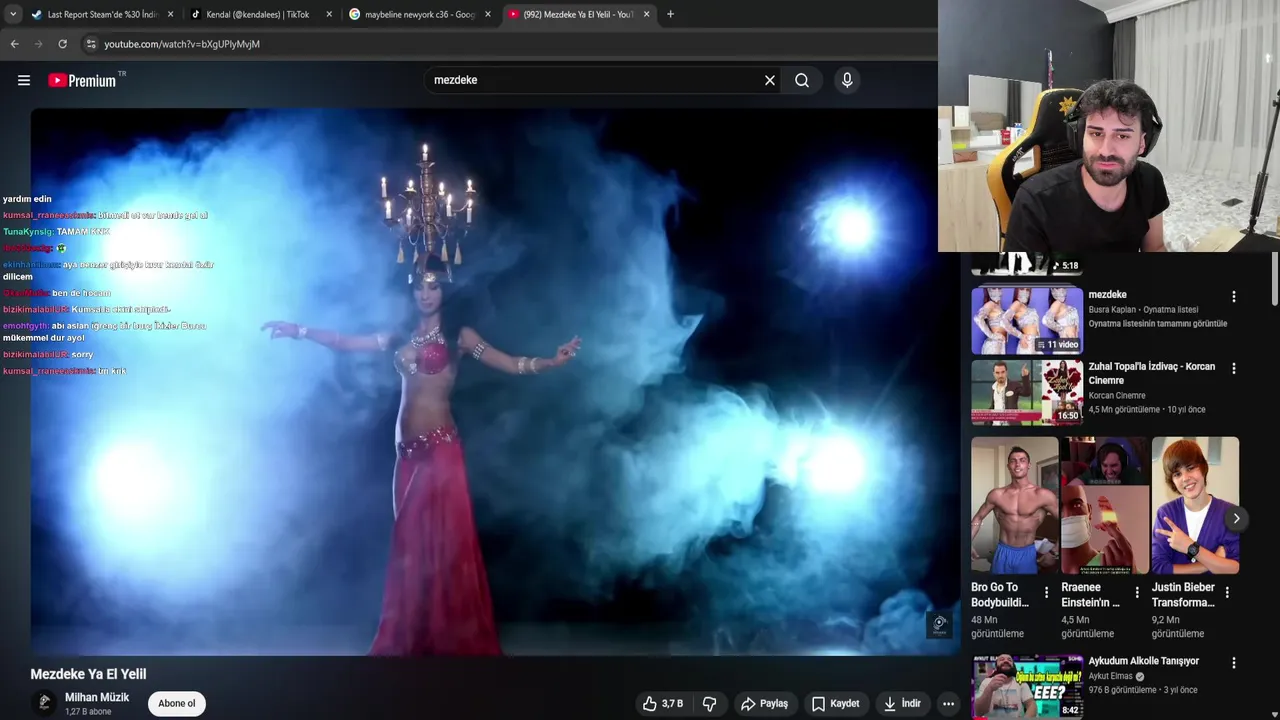Open the new tab plus button
This screenshot has width=1280, height=720.
(670, 14)
